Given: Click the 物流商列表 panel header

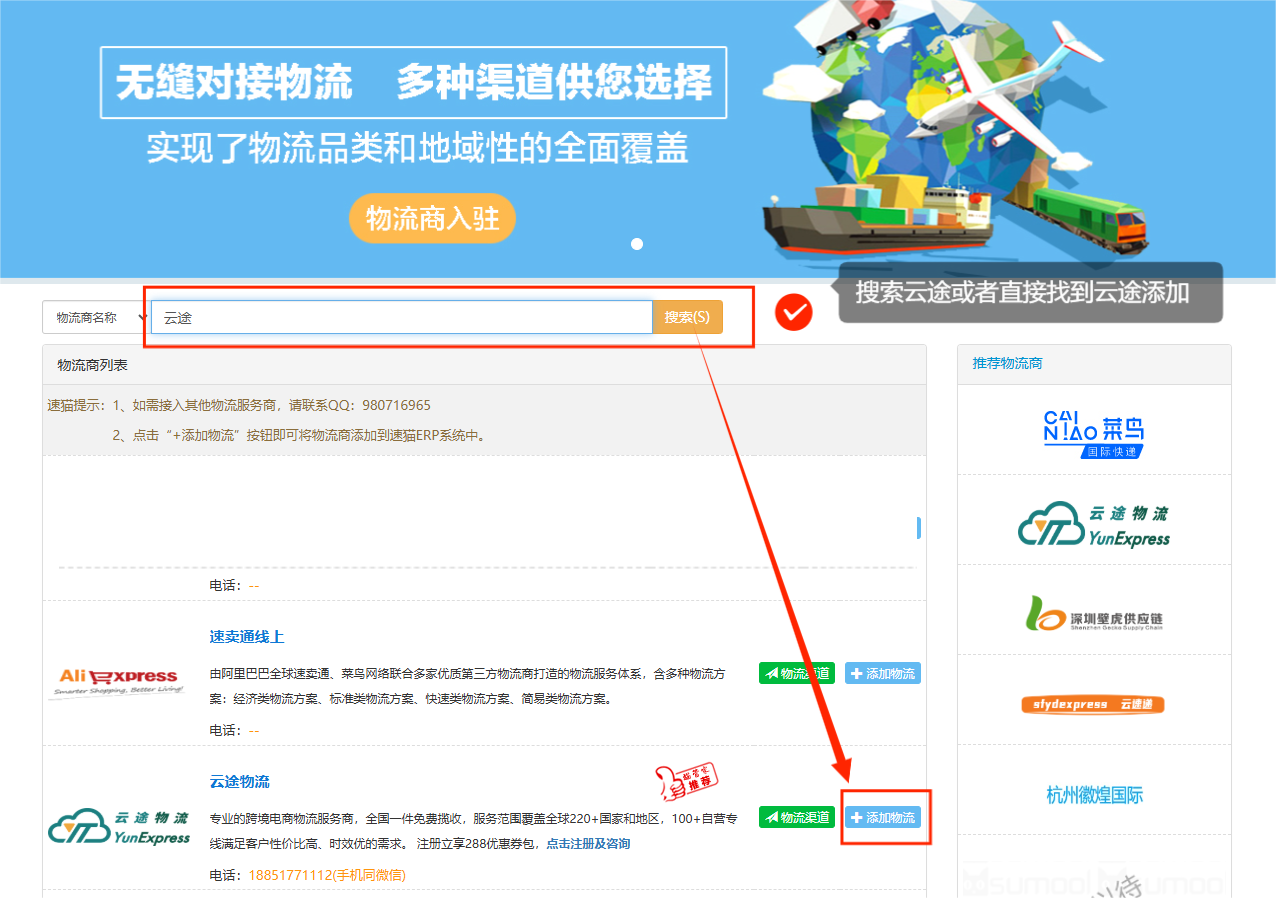Looking at the screenshot, I should point(484,365).
